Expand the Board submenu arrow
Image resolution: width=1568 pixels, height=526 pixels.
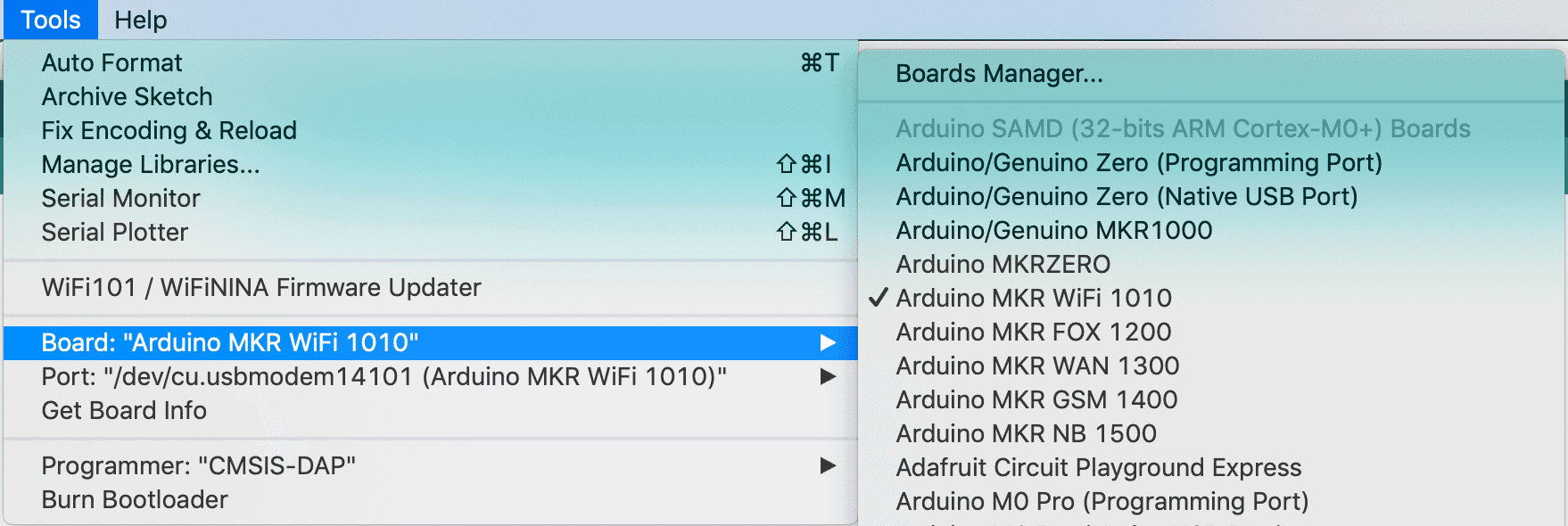click(x=828, y=342)
